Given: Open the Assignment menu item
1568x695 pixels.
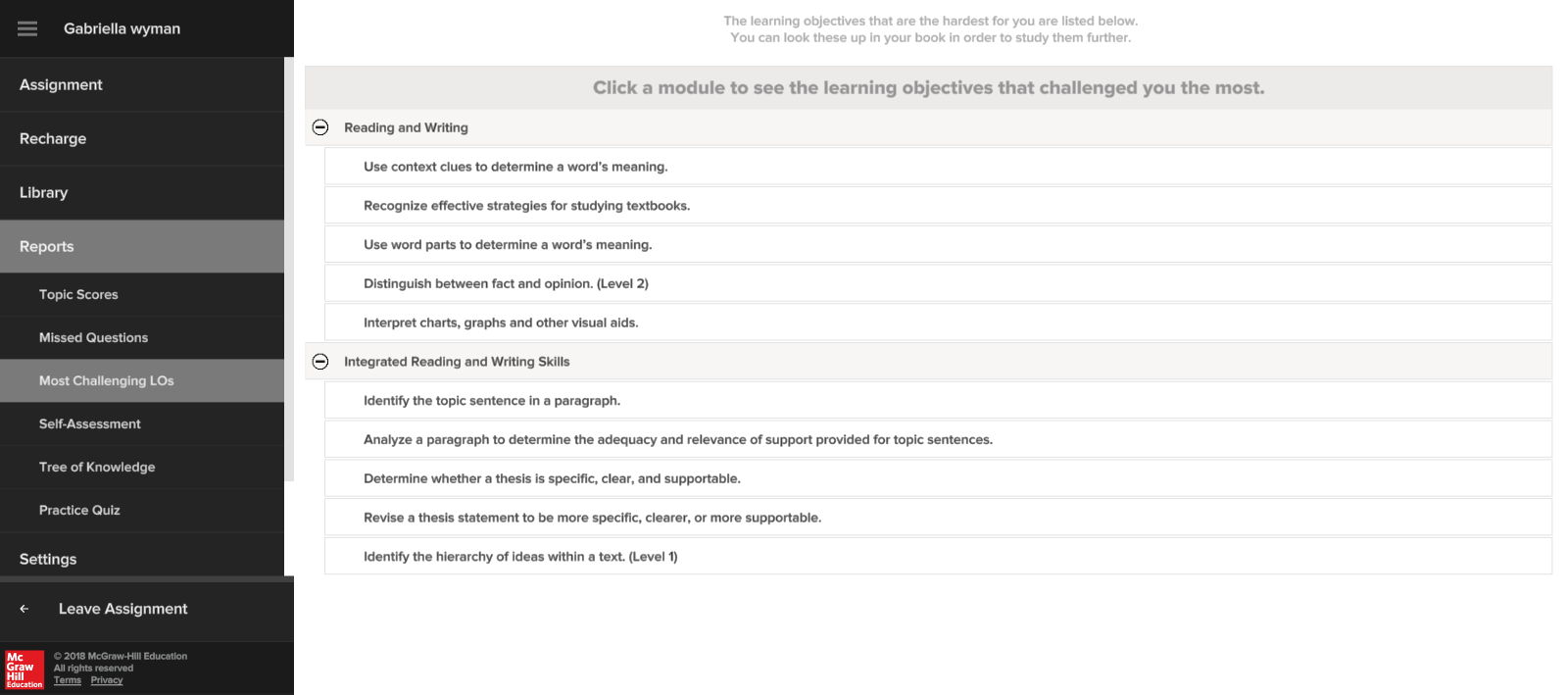Looking at the screenshot, I should [142, 84].
